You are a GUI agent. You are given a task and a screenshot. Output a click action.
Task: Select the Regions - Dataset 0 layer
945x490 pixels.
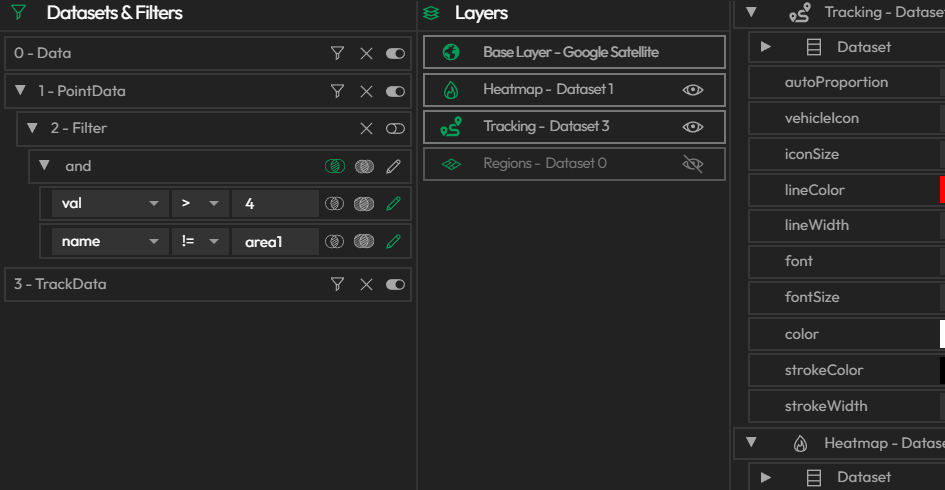point(574,164)
